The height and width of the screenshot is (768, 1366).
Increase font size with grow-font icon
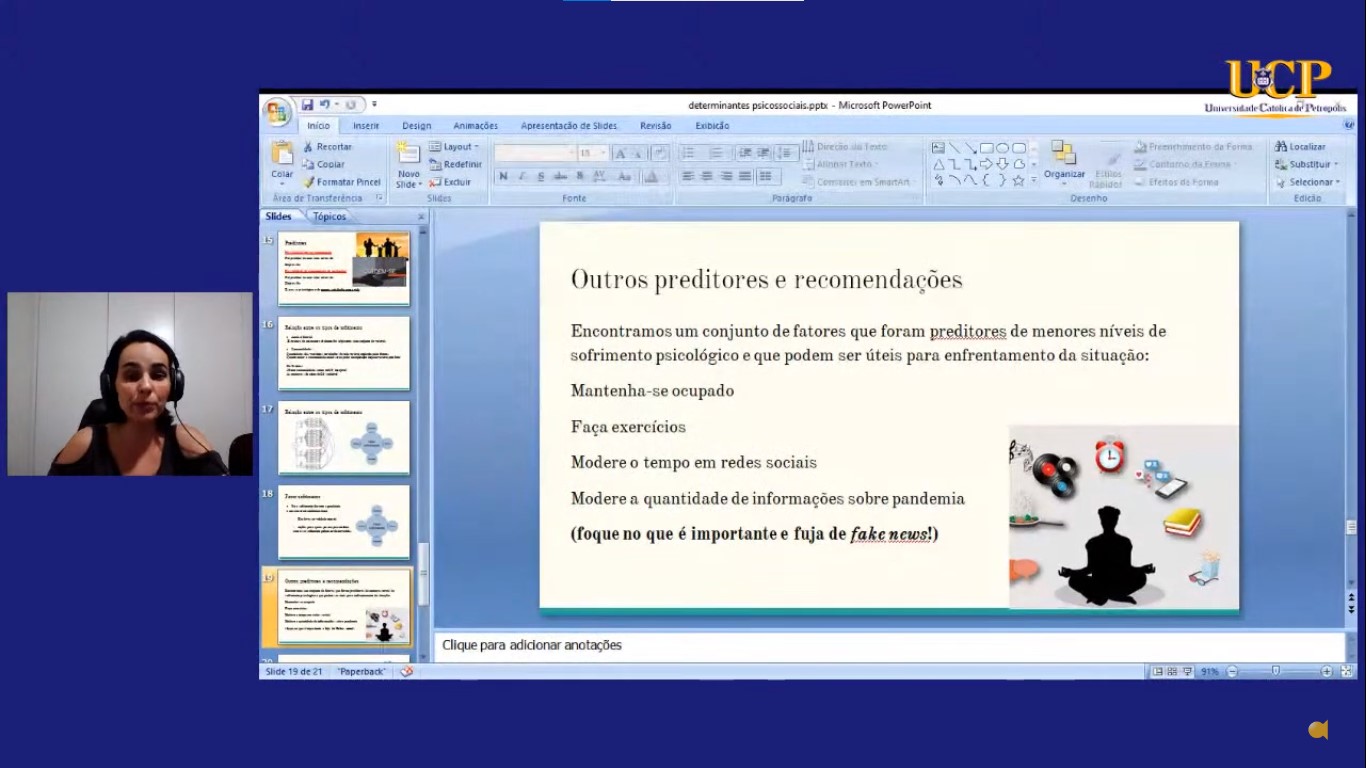click(x=620, y=153)
